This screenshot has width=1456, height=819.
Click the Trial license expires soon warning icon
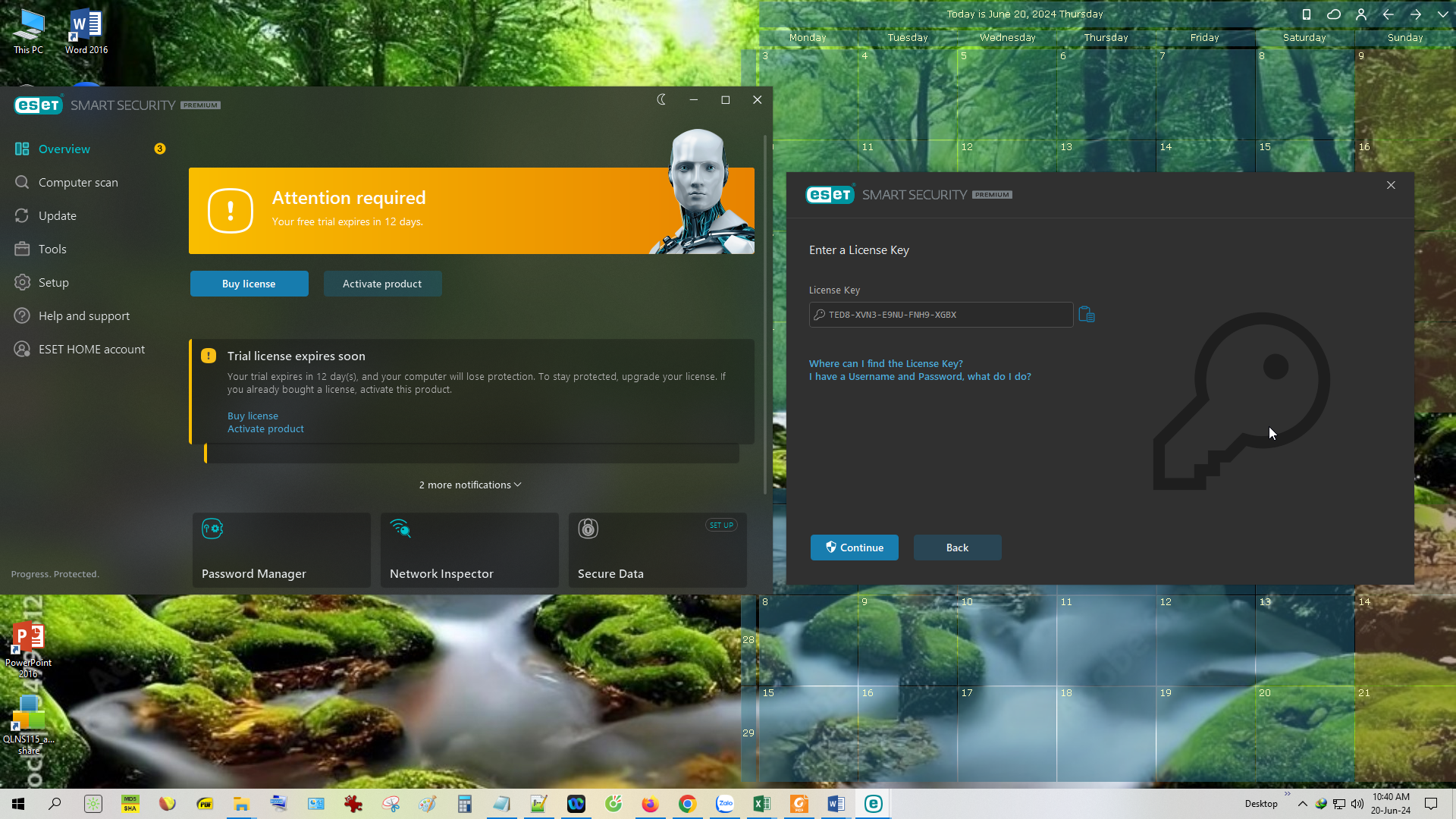click(209, 356)
